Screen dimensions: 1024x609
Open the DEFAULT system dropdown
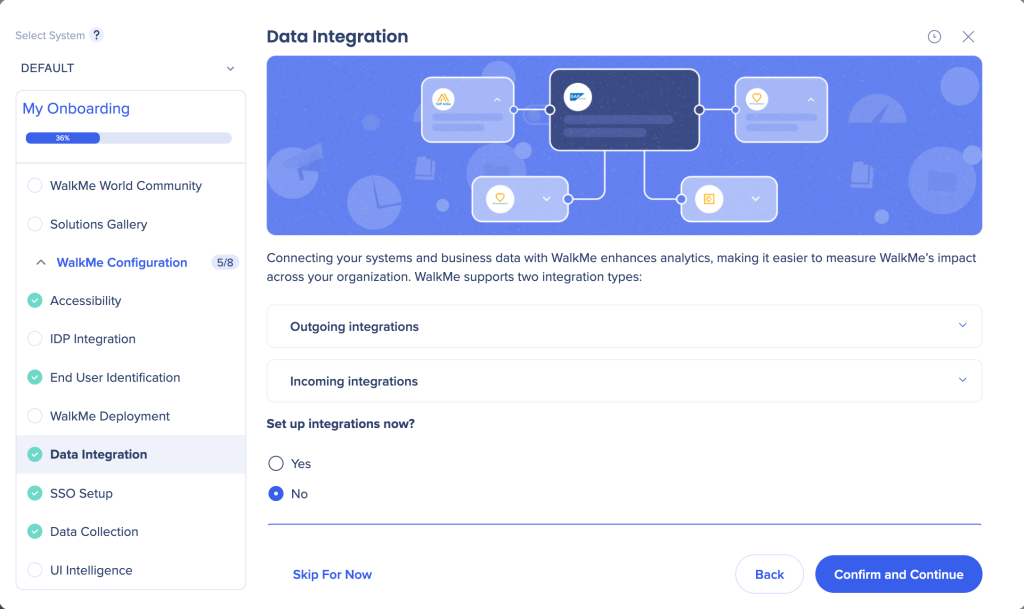pyautogui.click(x=128, y=68)
